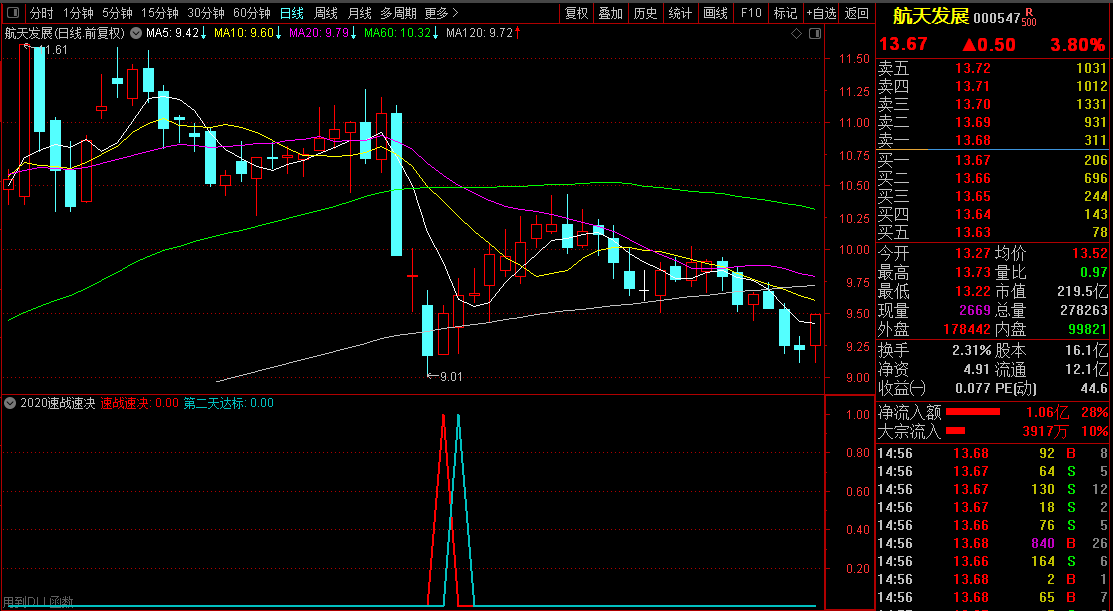Click the 换手 2.31% value
The width and height of the screenshot is (1113, 611).
[x=972, y=350]
